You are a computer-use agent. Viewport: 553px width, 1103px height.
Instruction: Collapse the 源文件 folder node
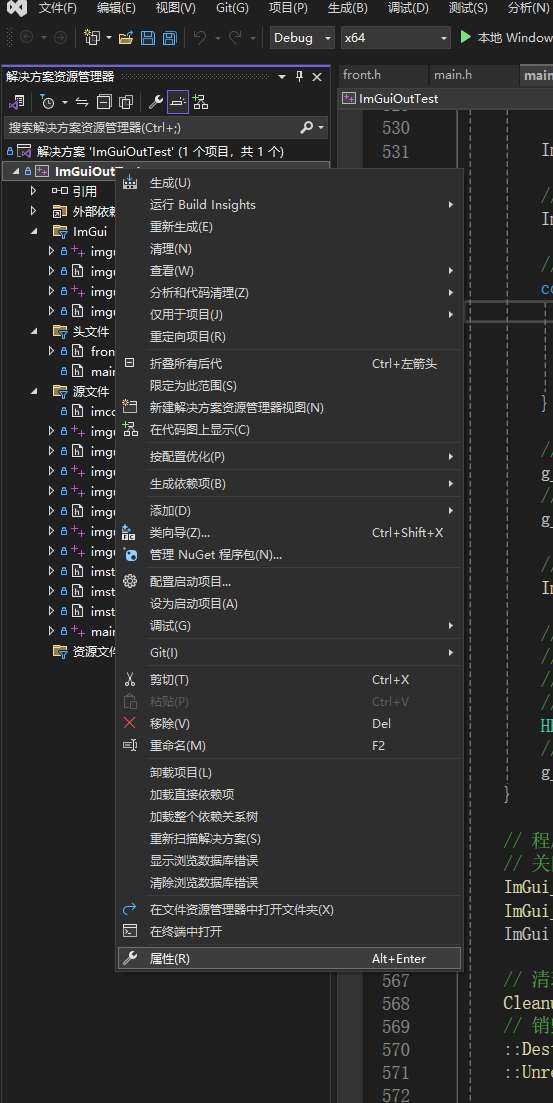[x=34, y=391]
